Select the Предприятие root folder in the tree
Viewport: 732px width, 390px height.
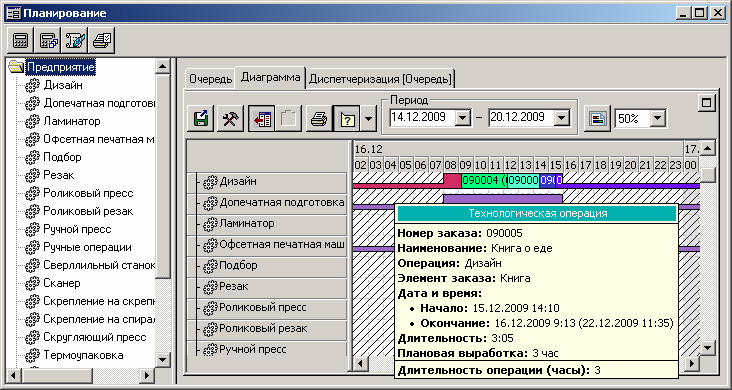pos(61,67)
